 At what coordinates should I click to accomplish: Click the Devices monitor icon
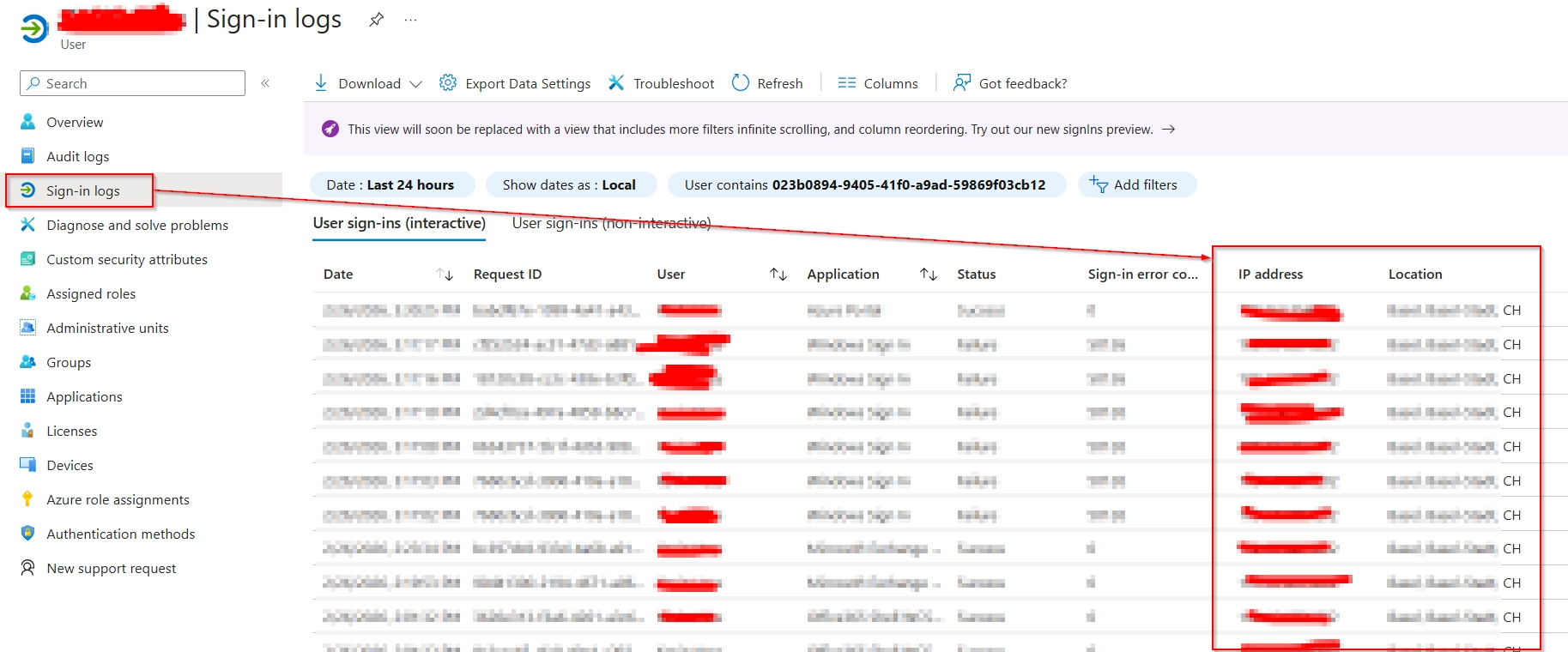[x=27, y=465]
